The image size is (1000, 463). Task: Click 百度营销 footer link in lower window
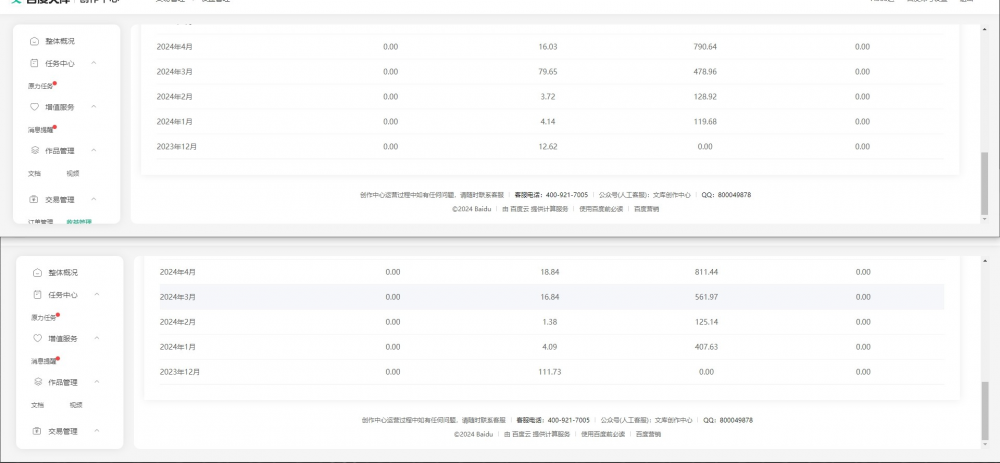(x=648, y=434)
